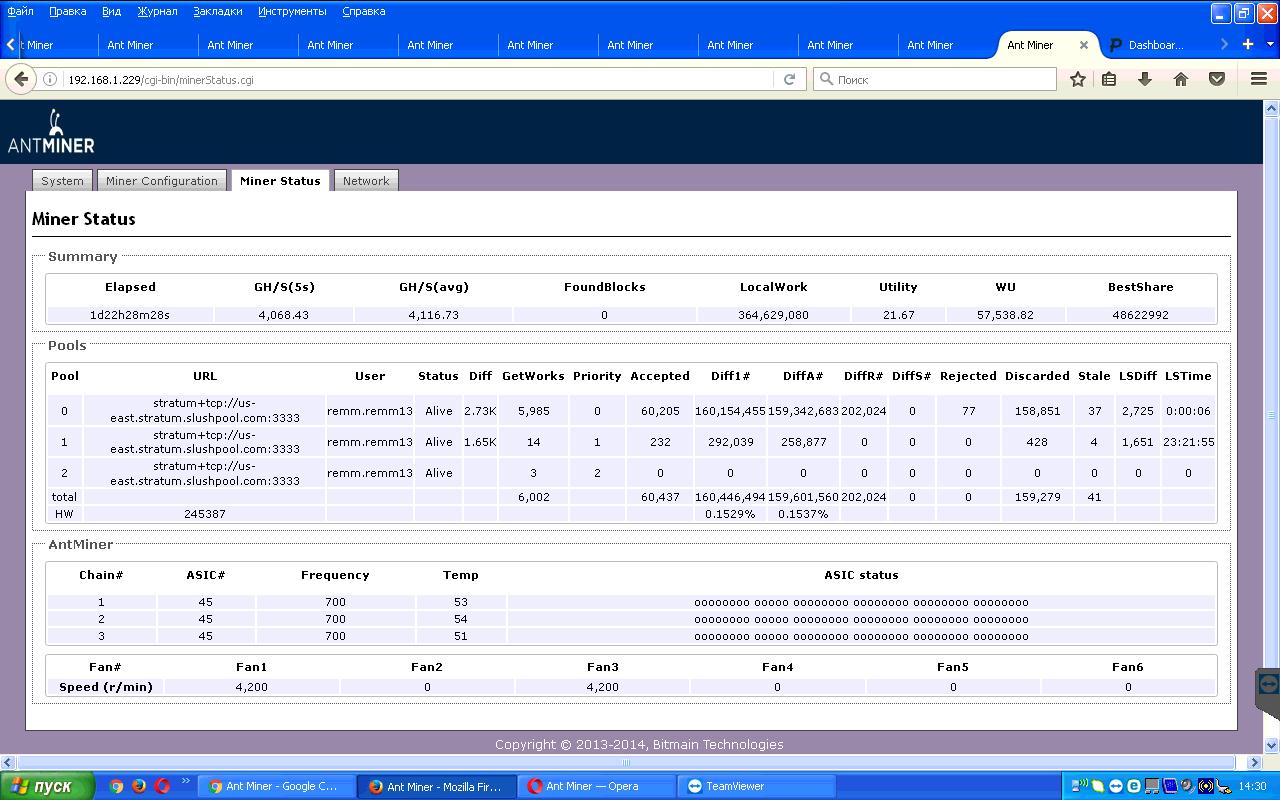This screenshot has width=1280, height=800.
Task: Open TeamViewer from the taskbar
Action: tap(757, 786)
